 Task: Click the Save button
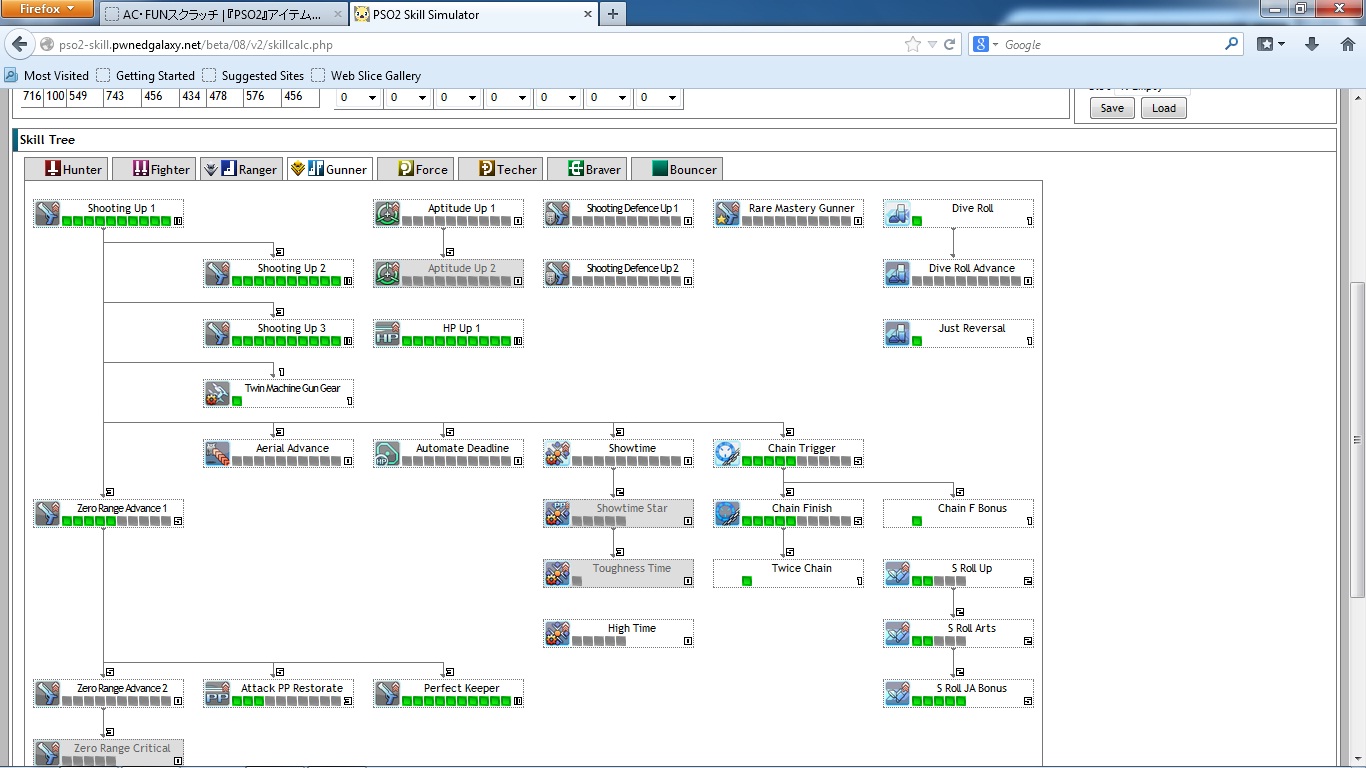pos(1112,108)
